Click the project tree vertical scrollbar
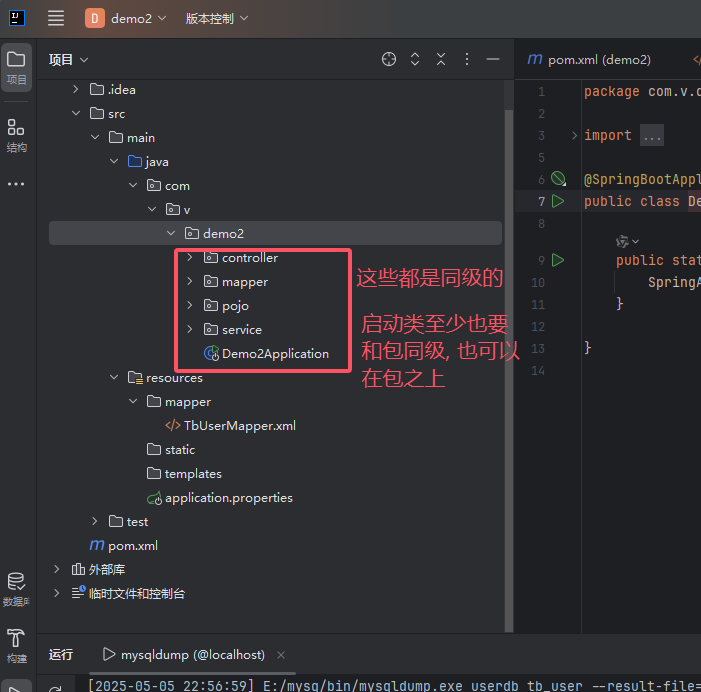The height and width of the screenshot is (692, 701). click(509, 371)
